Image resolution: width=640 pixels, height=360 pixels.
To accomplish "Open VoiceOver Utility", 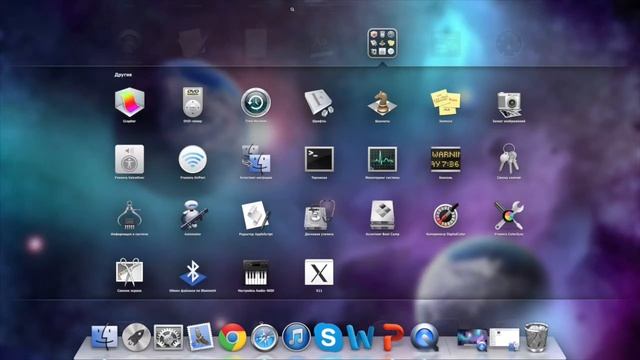I will (129, 159).
